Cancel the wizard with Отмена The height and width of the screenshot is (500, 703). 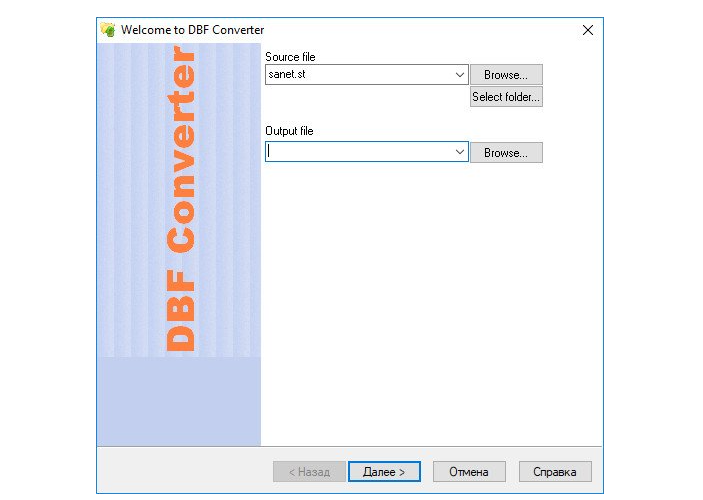(x=469, y=472)
